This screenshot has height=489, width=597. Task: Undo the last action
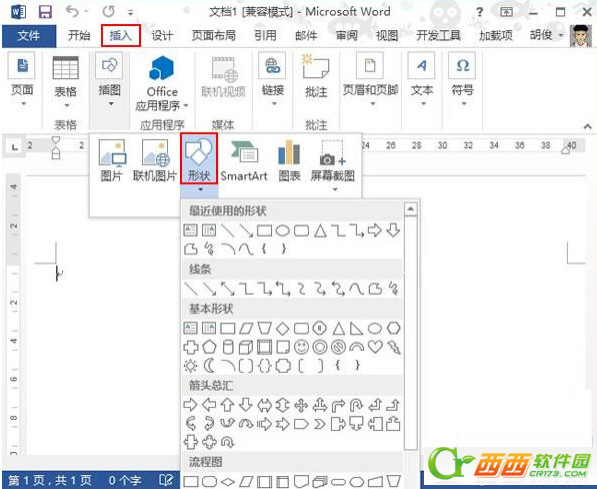pos(72,11)
